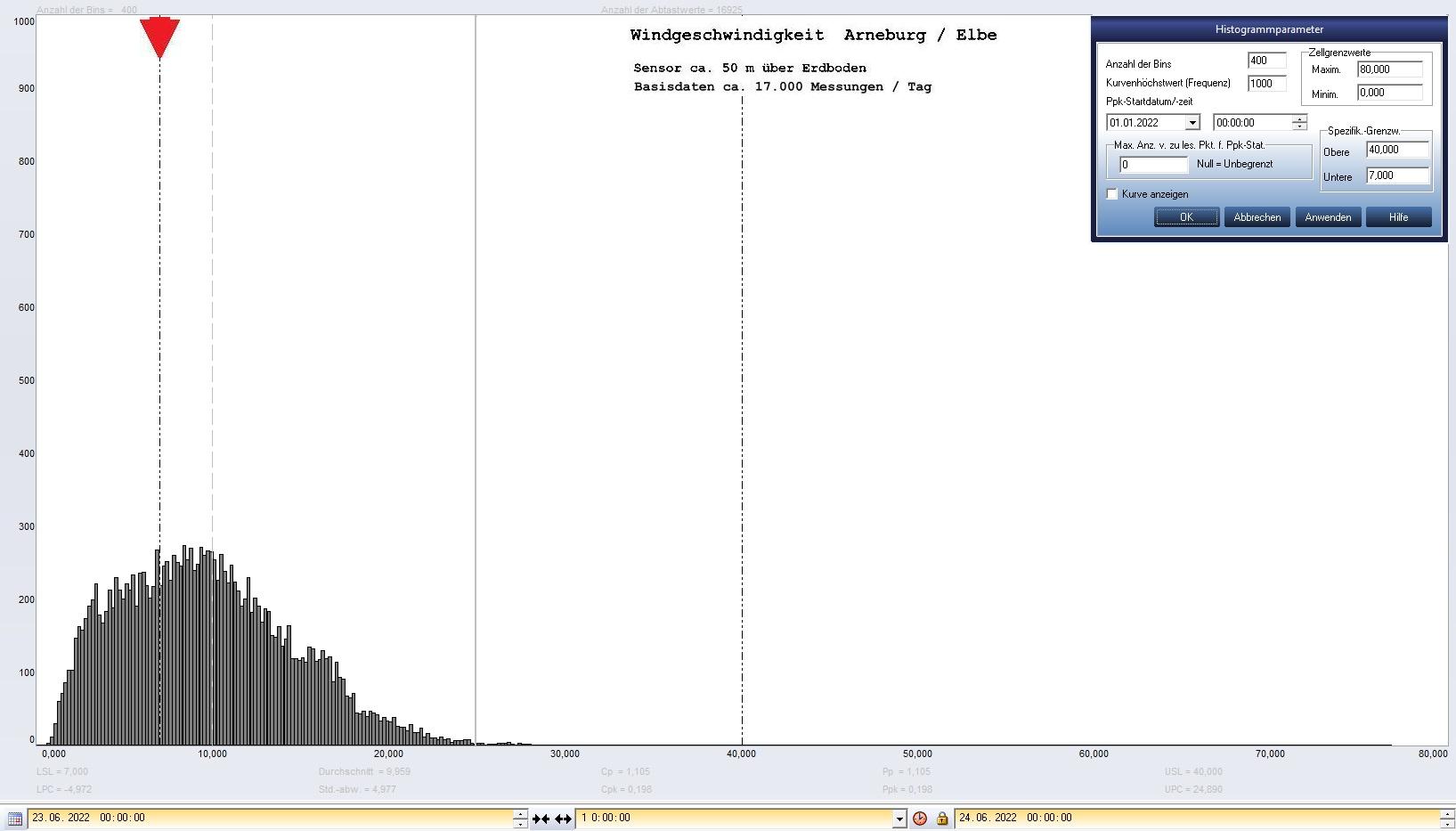Toggle the padlock lock icon

(x=941, y=819)
